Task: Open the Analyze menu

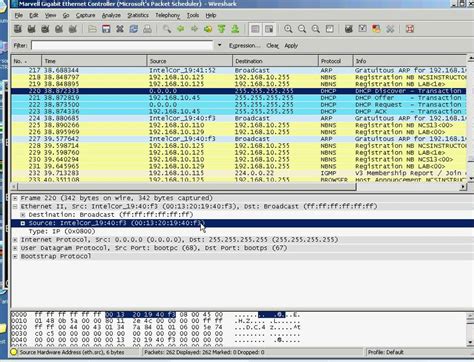Action: [x=111, y=15]
